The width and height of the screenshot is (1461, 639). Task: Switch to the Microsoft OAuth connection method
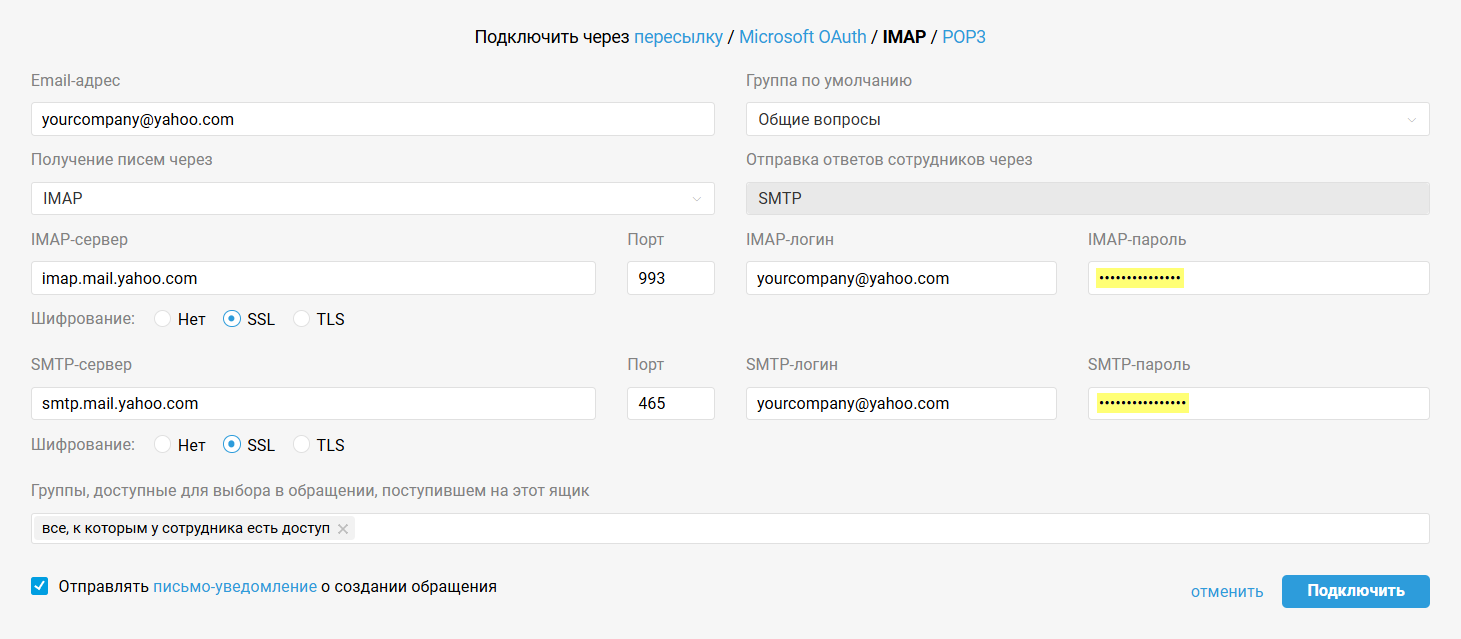802,37
